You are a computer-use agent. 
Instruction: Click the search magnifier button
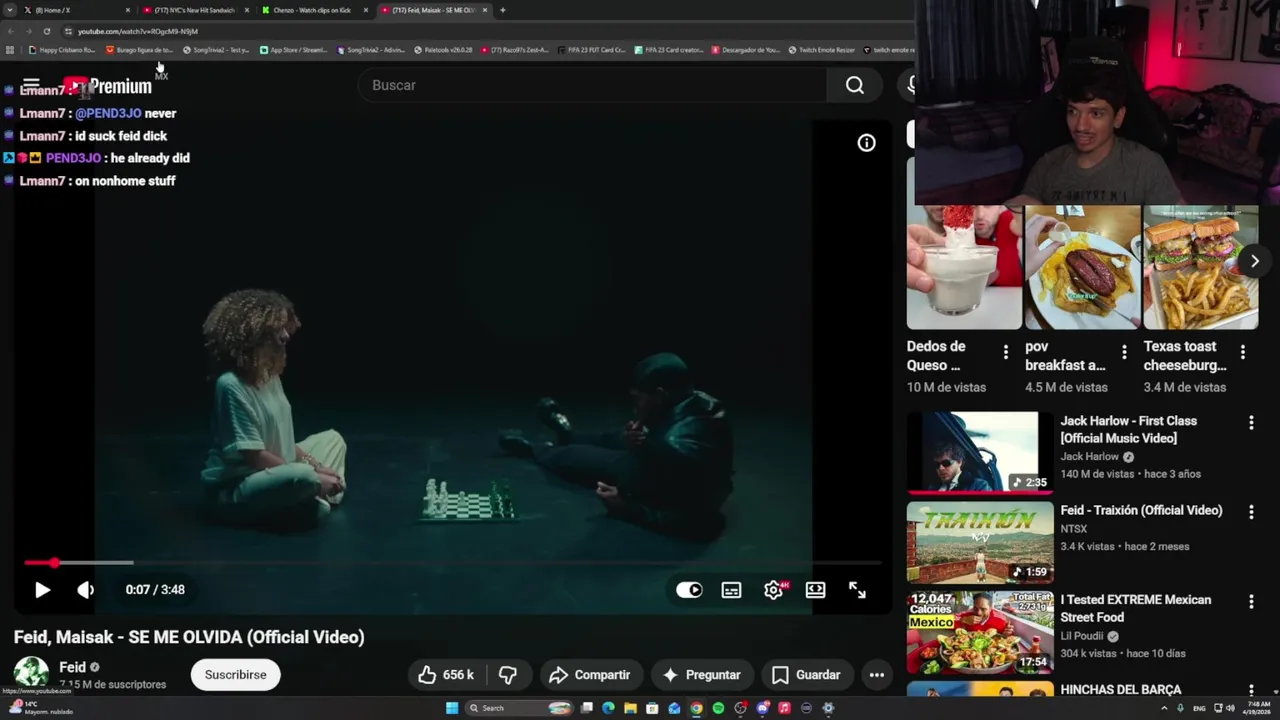click(855, 85)
